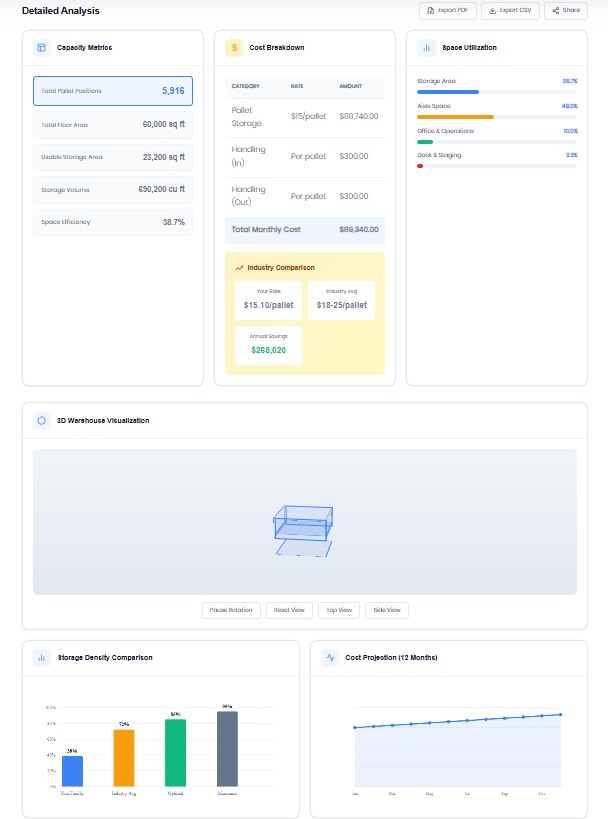Click the RATE column header
This screenshot has height=819, width=608.
click(x=297, y=86)
